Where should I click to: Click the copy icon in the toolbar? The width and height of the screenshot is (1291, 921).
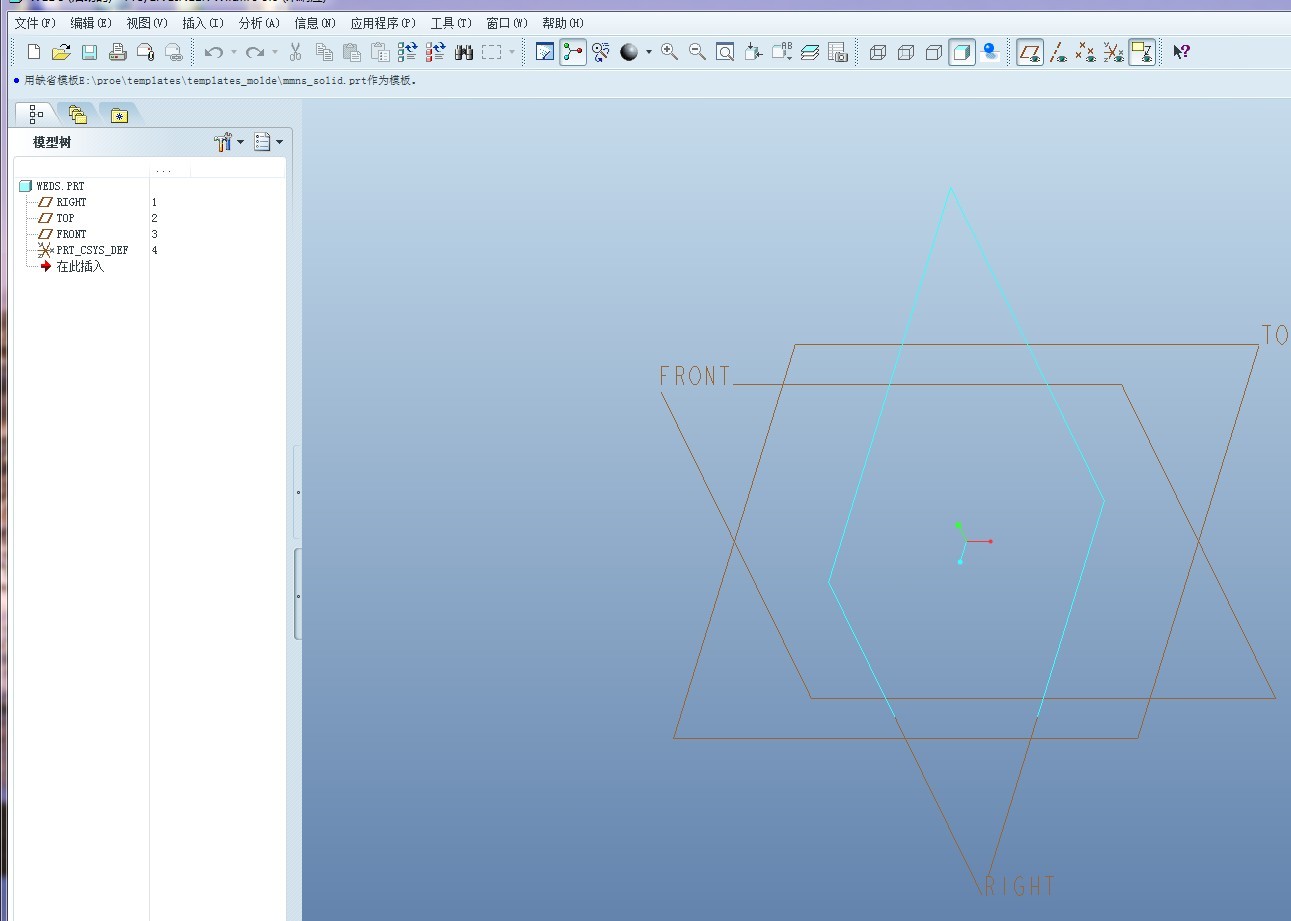click(324, 52)
